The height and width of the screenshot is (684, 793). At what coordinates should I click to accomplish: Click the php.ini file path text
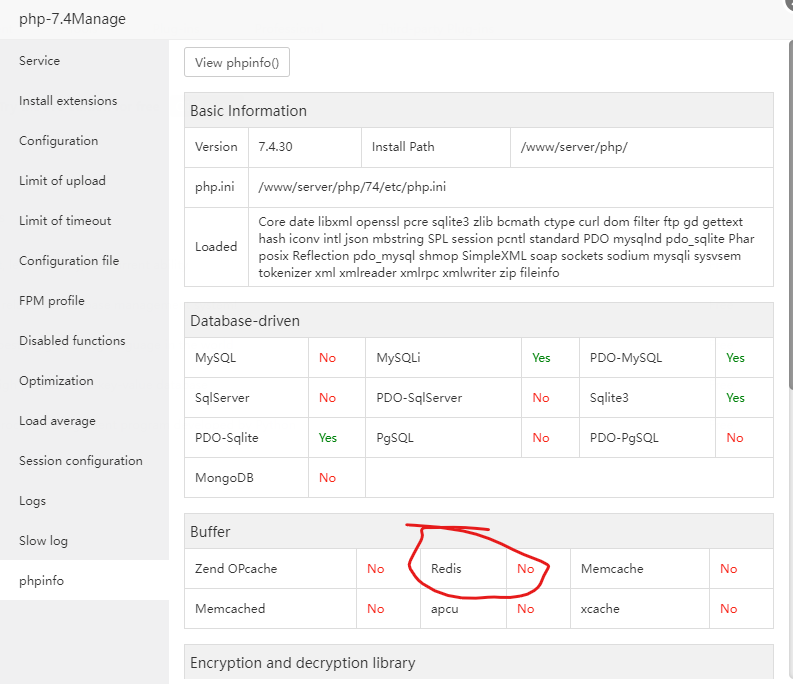pyautogui.click(x=352, y=187)
